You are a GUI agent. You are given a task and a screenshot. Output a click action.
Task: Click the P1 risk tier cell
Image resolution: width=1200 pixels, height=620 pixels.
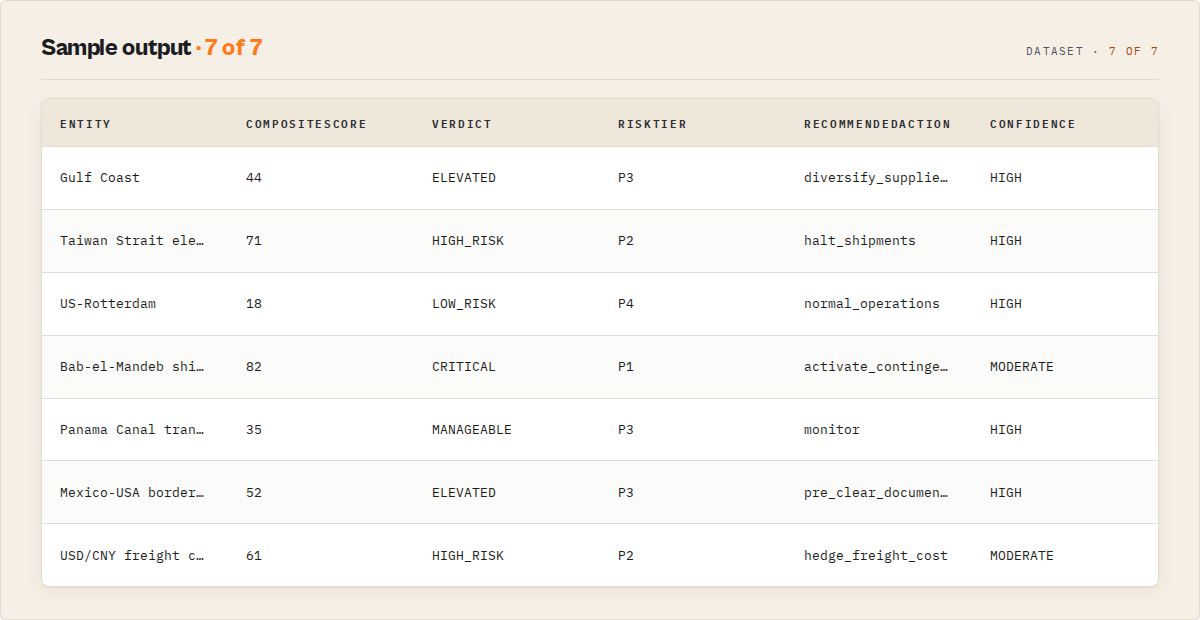tap(626, 367)
